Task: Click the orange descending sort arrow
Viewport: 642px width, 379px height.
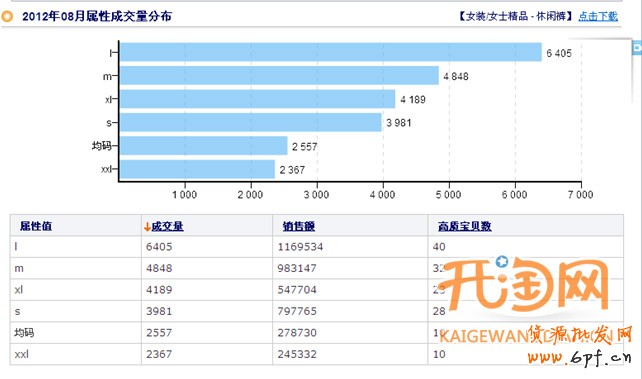Action: point(147,227)
